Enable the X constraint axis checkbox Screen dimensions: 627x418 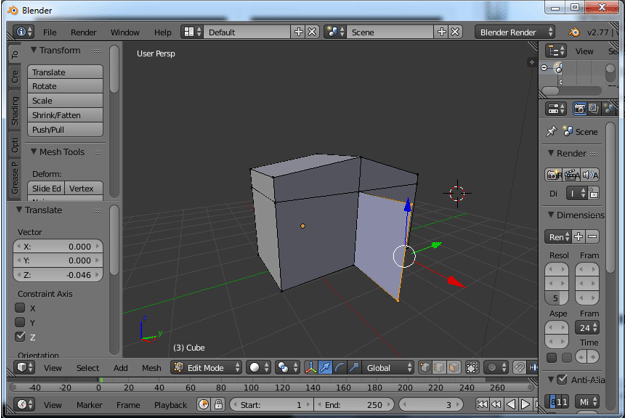20,308
